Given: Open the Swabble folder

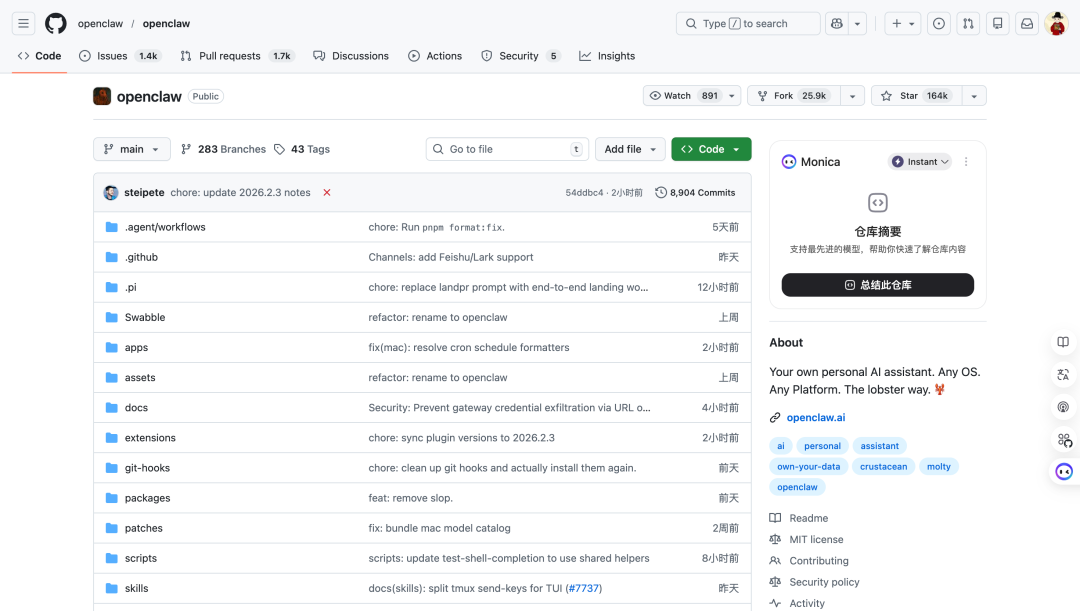Looking at the screenshot, I should (145, 318).
